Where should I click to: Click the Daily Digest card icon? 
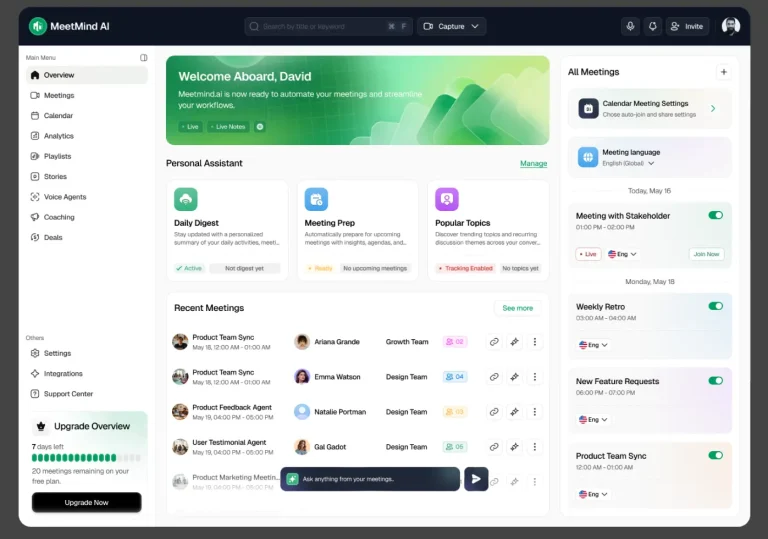186,199
